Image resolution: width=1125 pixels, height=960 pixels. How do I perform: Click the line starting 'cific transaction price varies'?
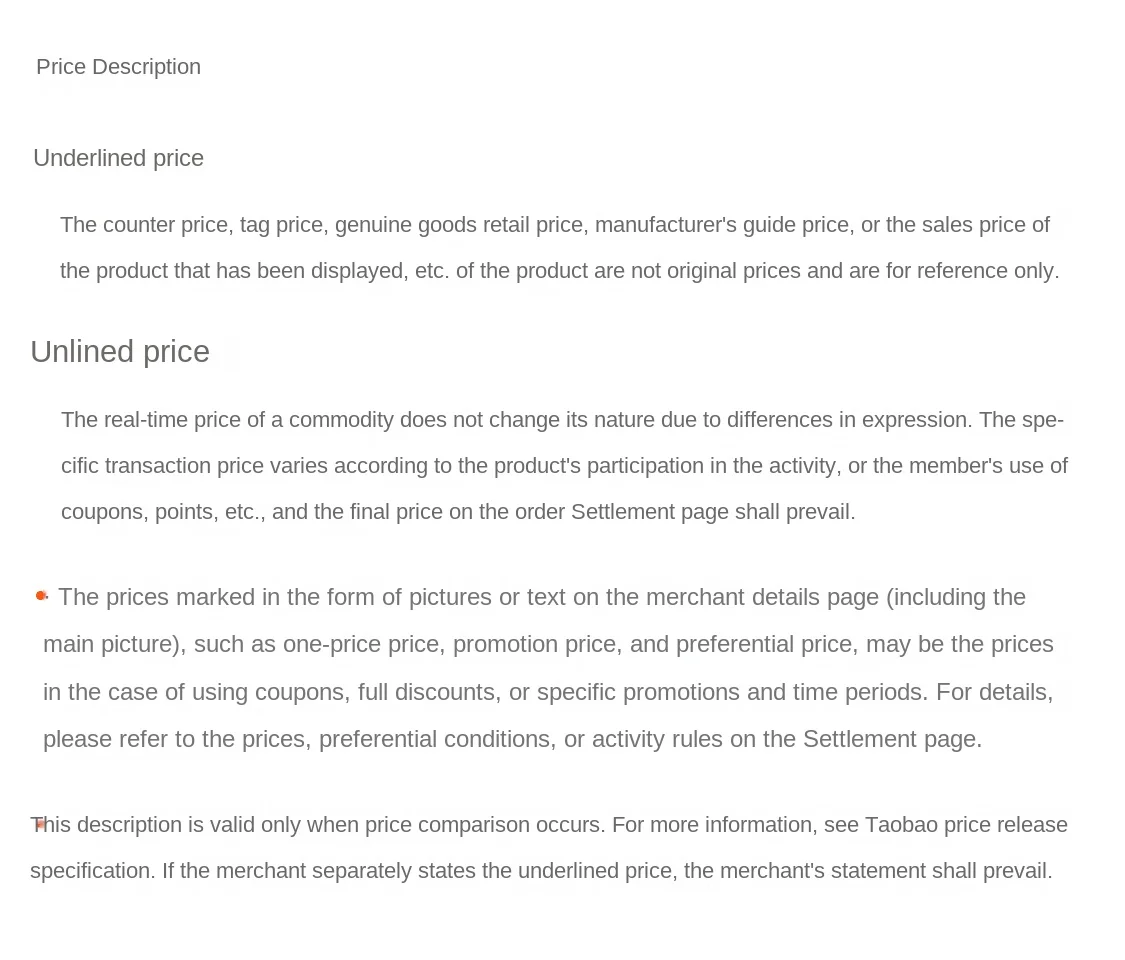point(564,466)
